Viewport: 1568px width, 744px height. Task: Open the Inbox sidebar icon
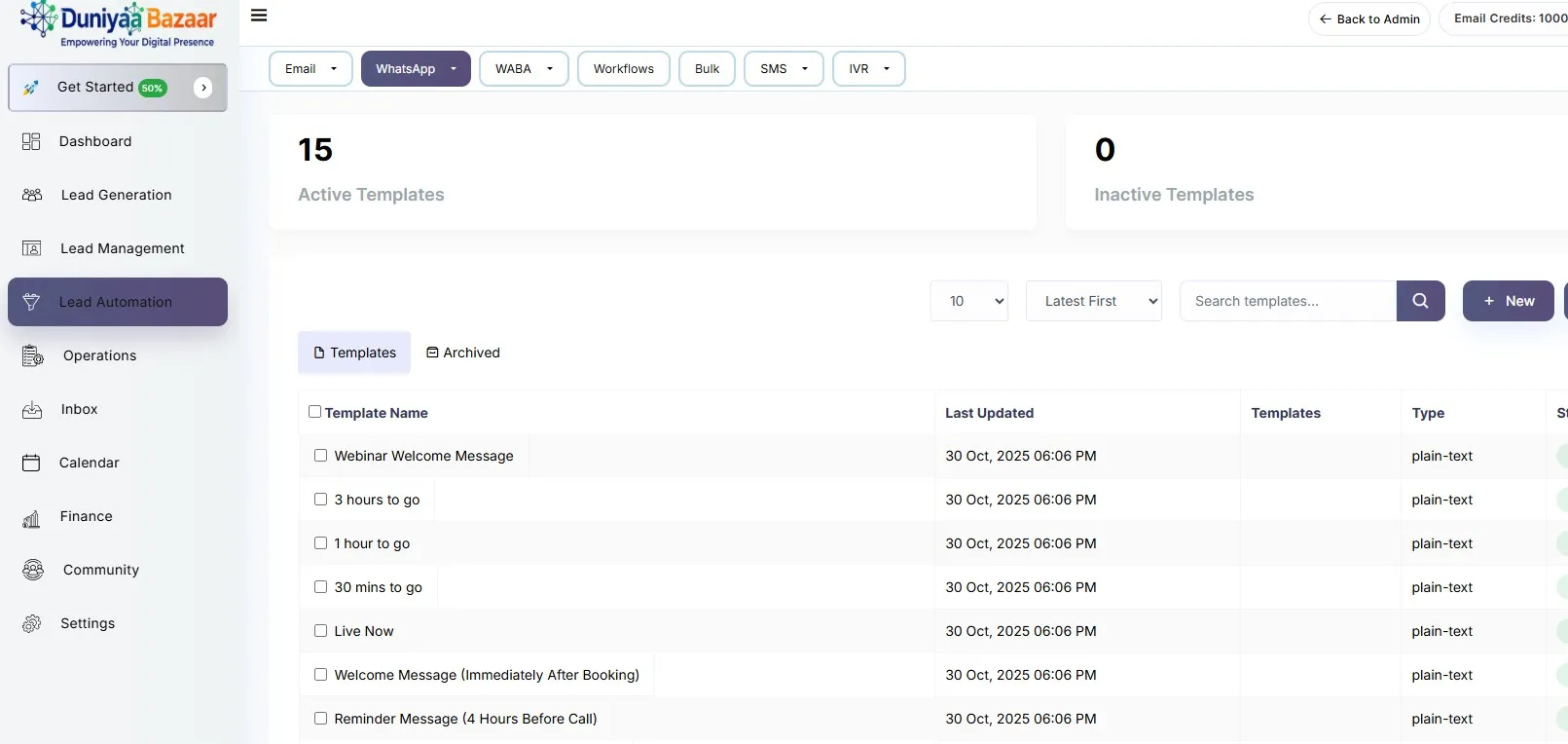coord(32,410)
